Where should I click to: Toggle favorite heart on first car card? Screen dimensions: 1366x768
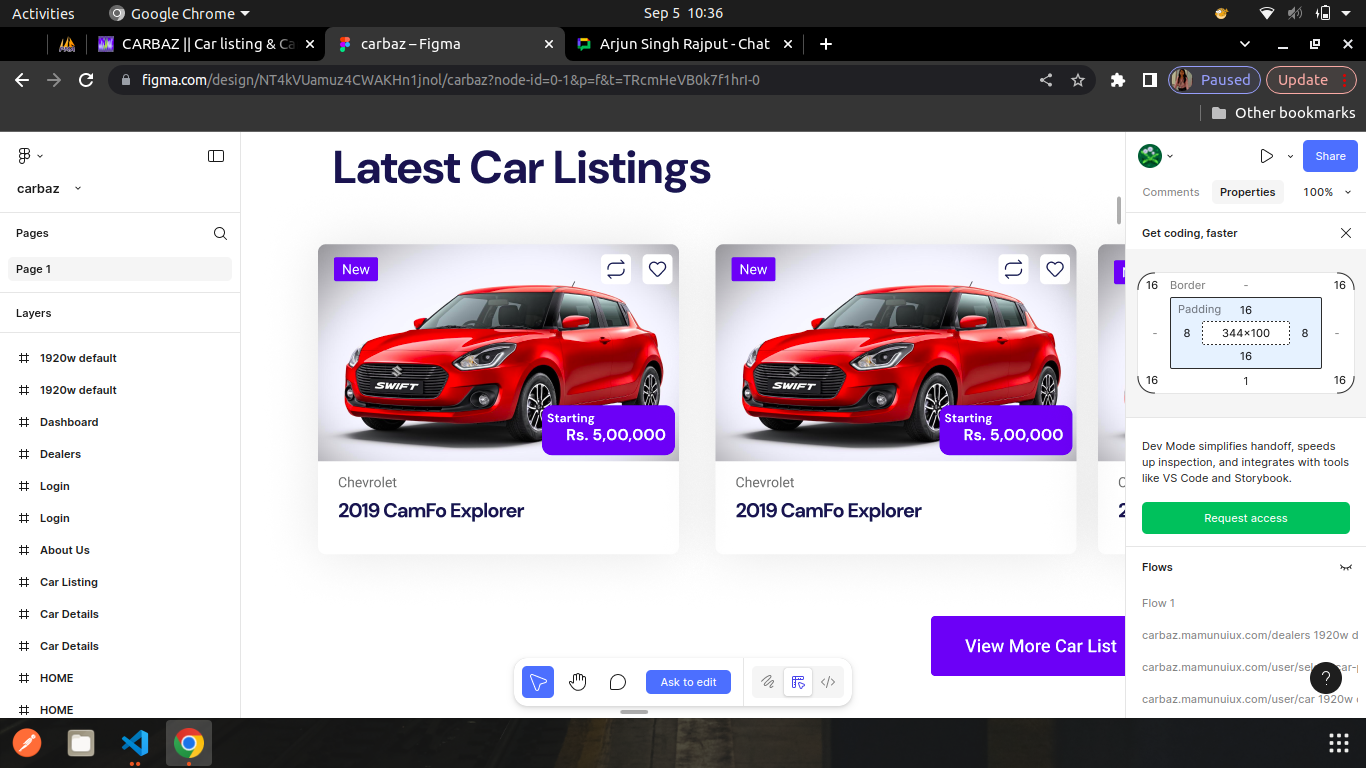[657, 269]
